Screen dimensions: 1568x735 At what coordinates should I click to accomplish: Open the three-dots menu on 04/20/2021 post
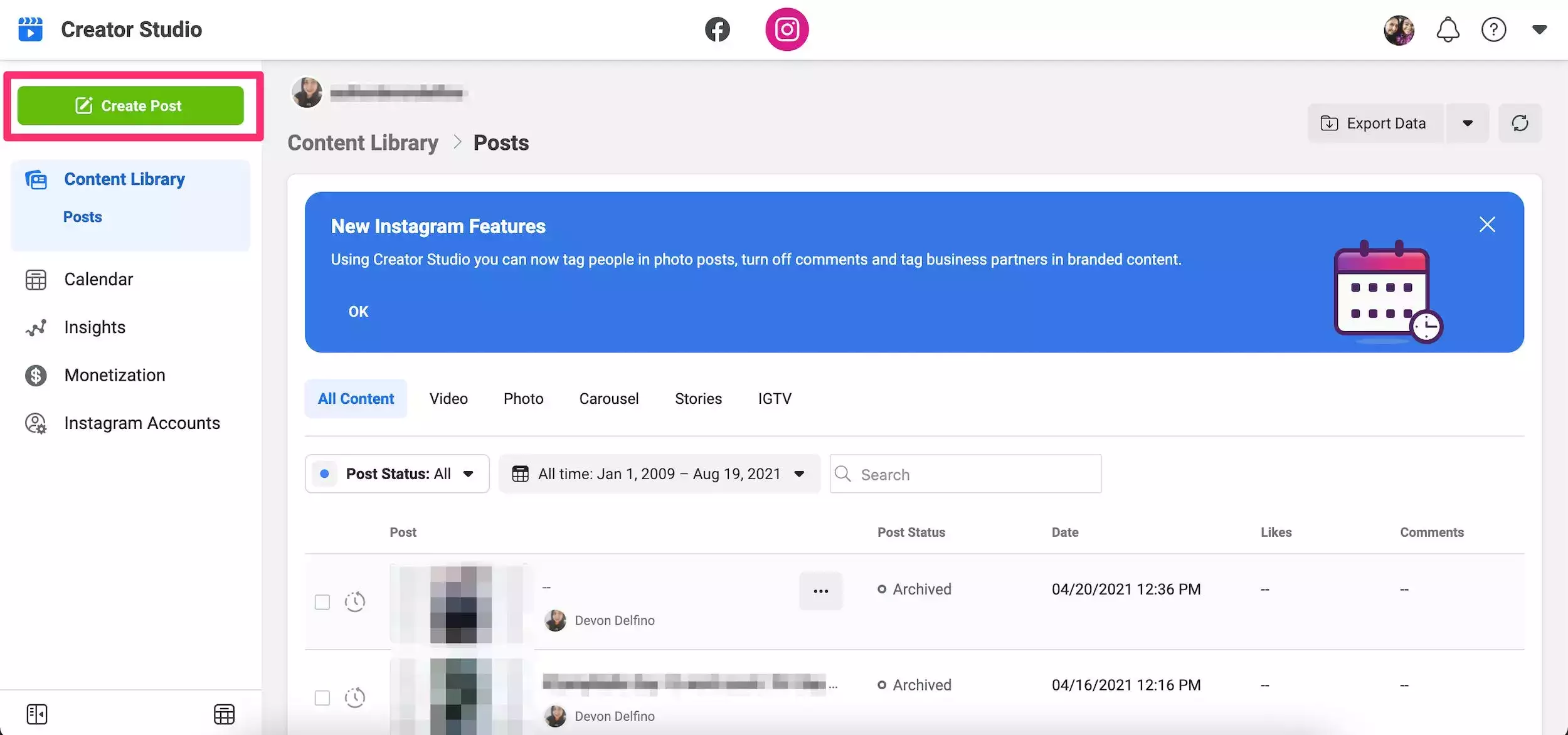click(x=820, y=591)
